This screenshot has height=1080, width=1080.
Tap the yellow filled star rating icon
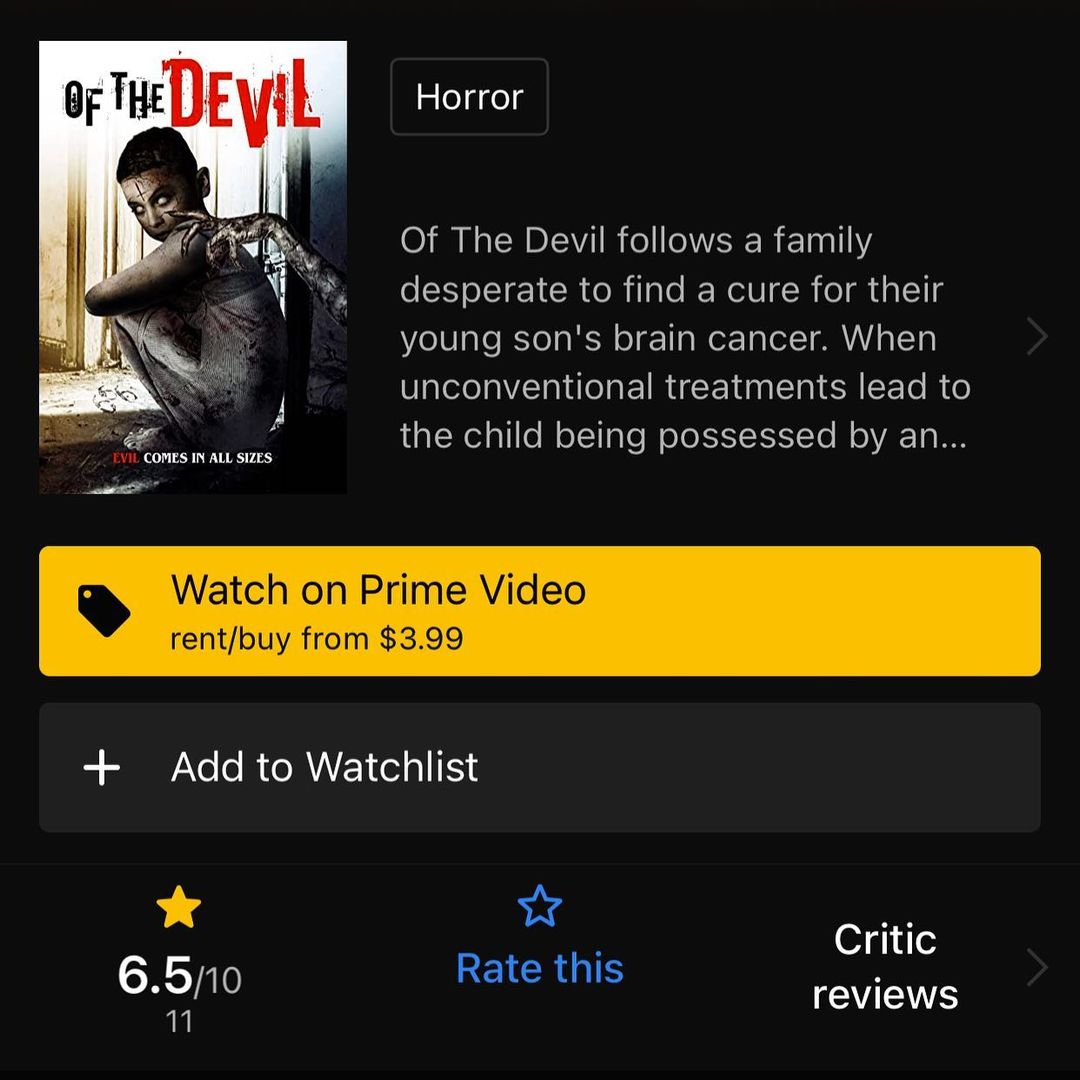click(179, 907)
